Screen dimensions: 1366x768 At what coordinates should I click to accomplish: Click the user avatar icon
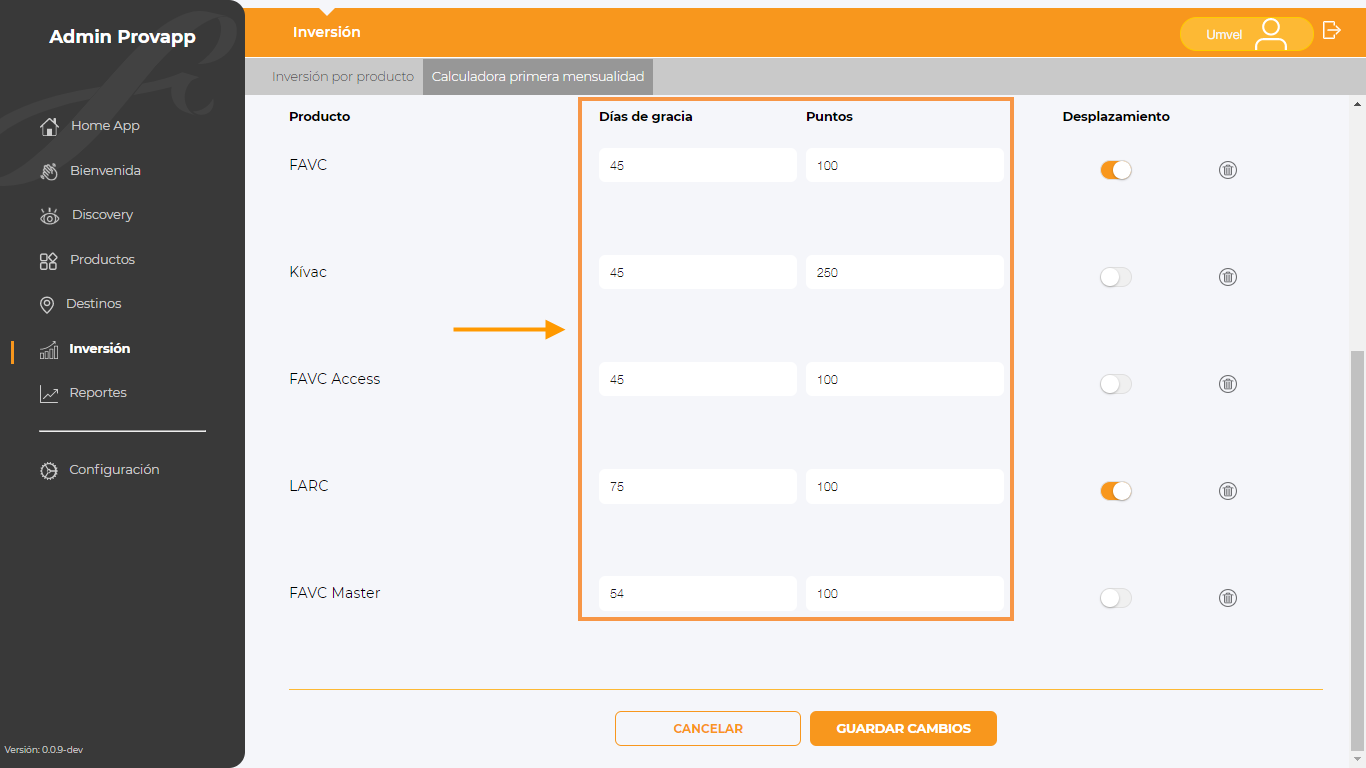point(1271,34)
